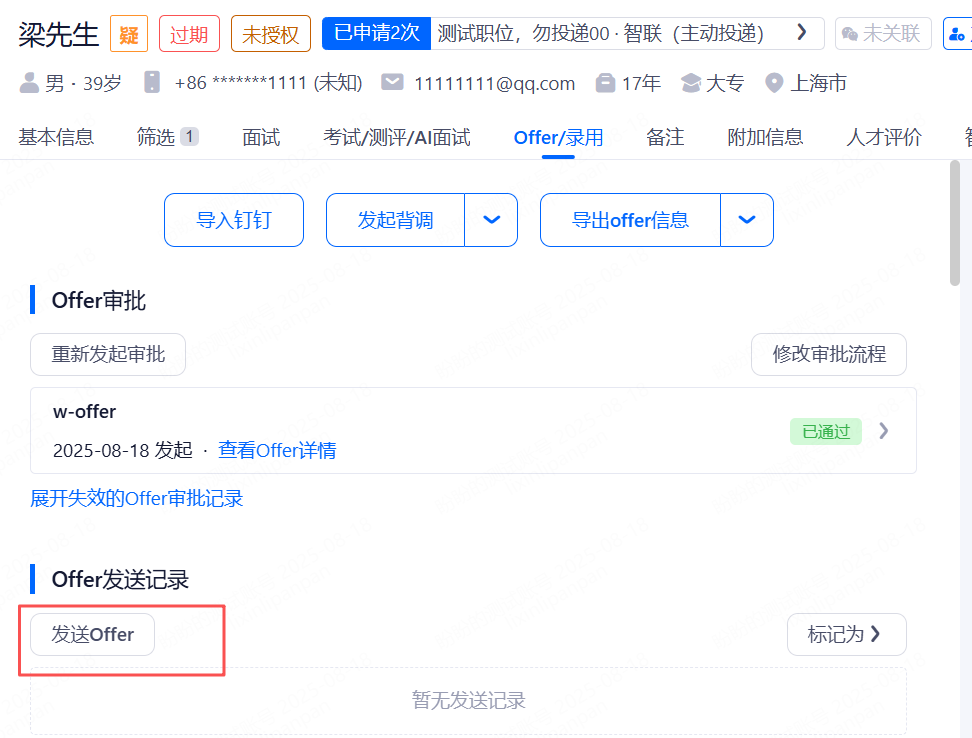
Task: Click the 未关联 WeChat button
Action: click(x=882, y=34)
